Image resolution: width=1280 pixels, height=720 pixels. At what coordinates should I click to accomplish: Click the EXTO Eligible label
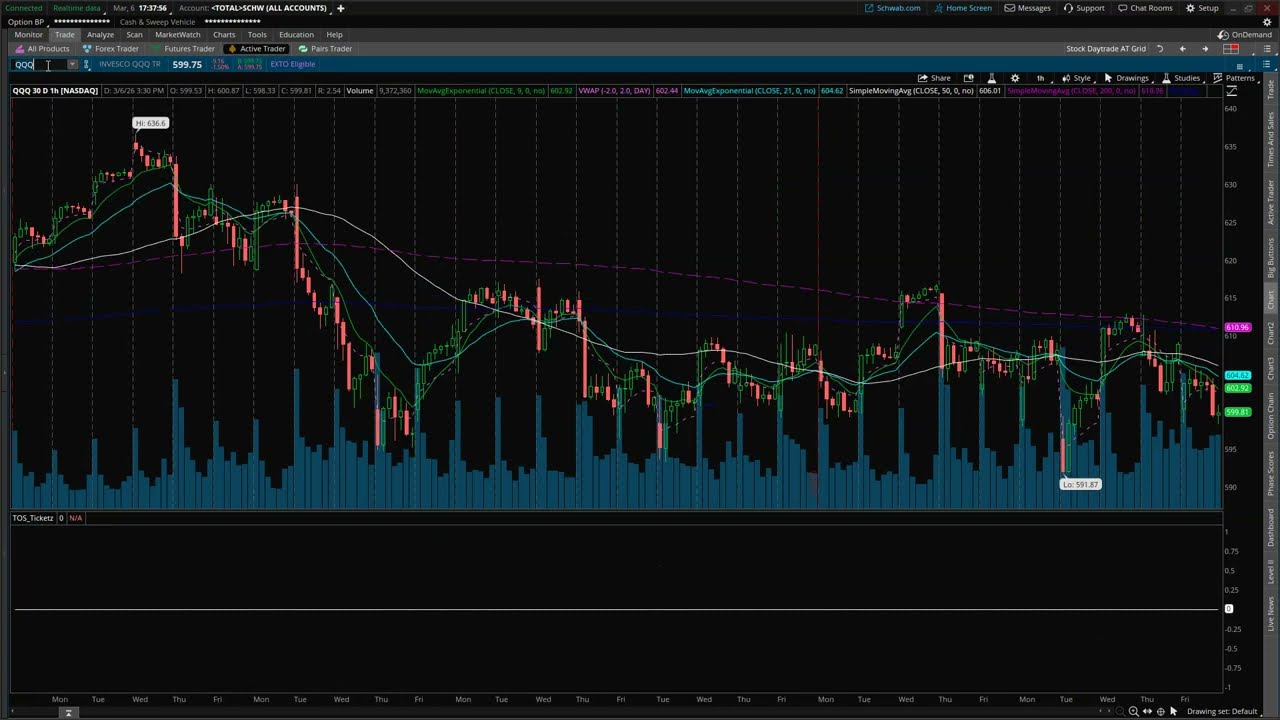pyautogui.click(x=292, y=64)
